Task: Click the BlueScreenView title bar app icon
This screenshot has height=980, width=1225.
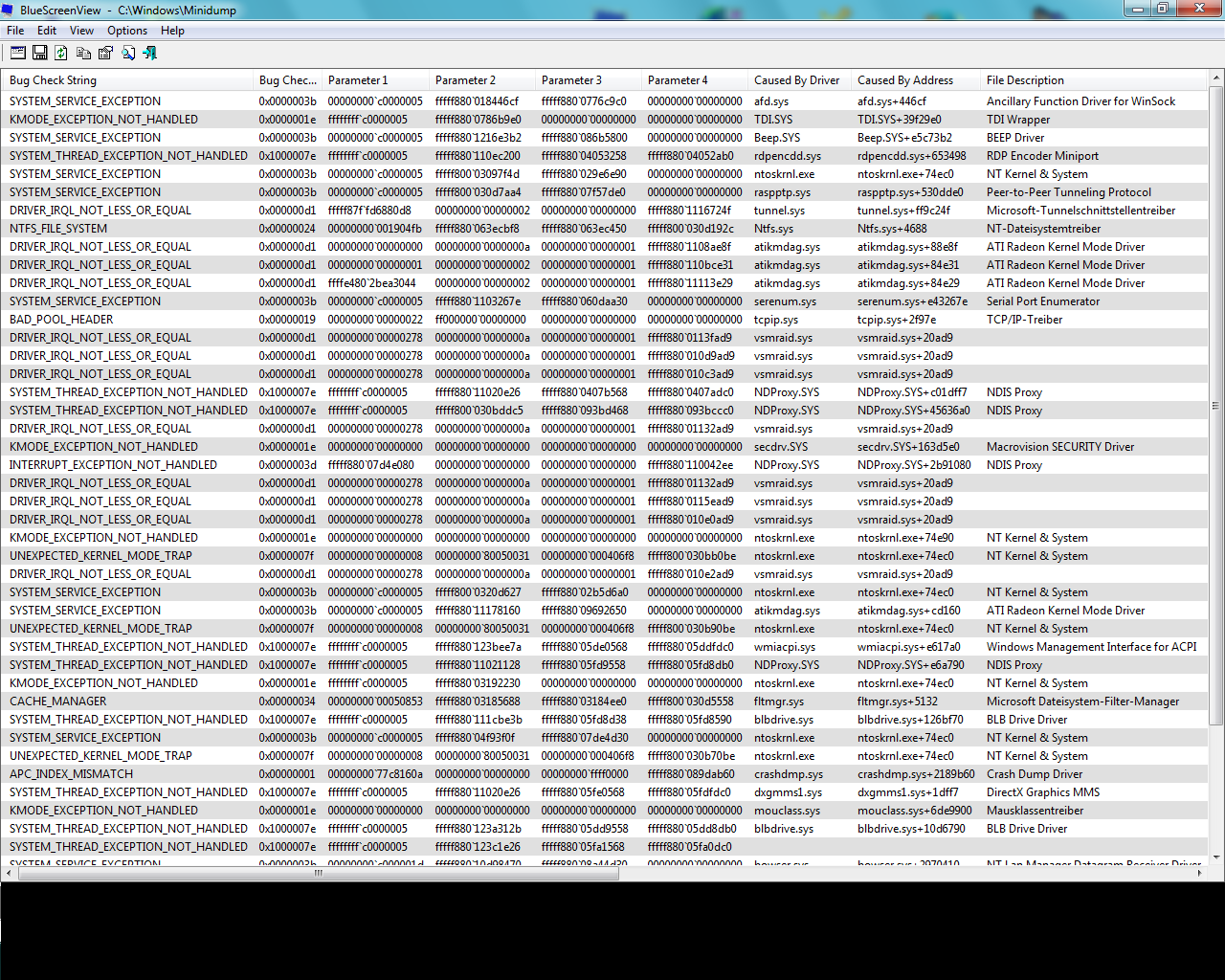Action: [9, 10]
